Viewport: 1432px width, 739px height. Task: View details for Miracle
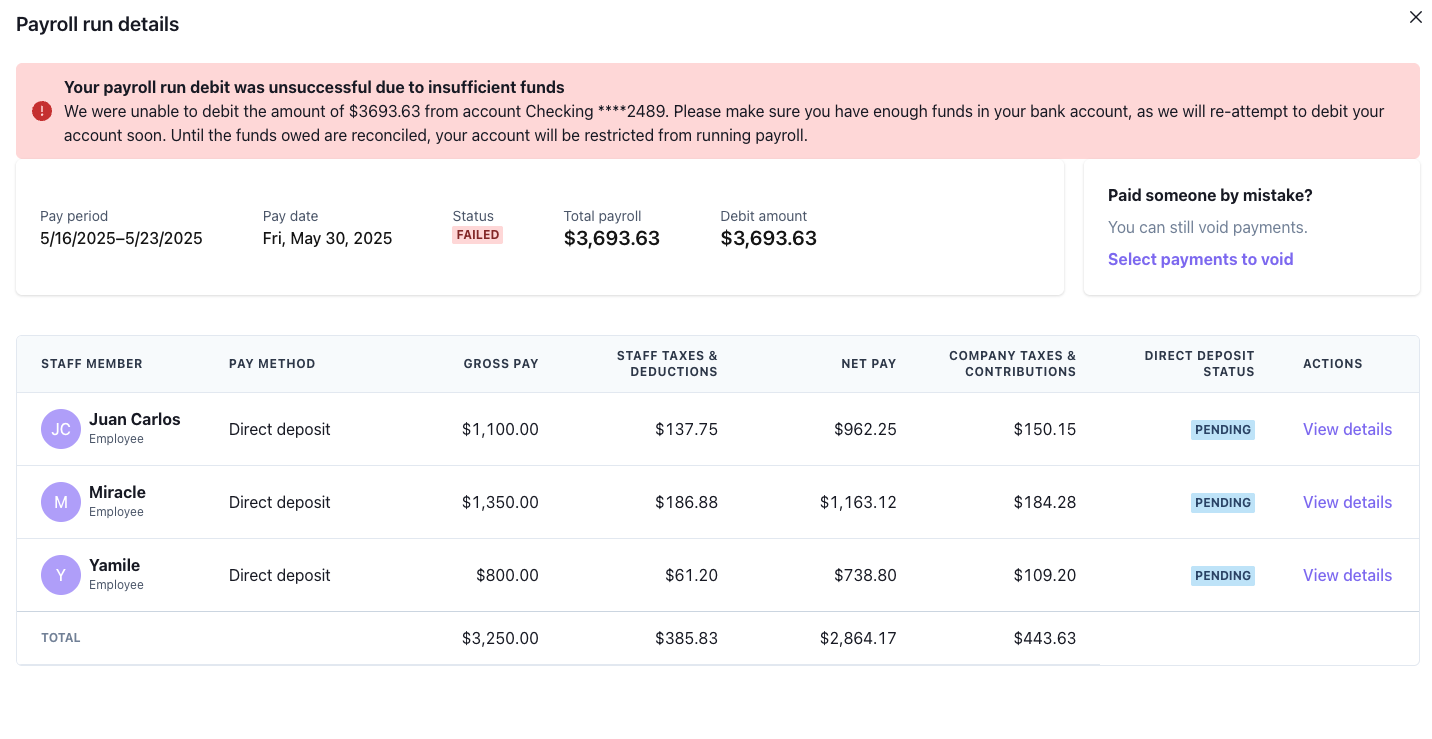pyautogui.click(x=1347, y=502)
